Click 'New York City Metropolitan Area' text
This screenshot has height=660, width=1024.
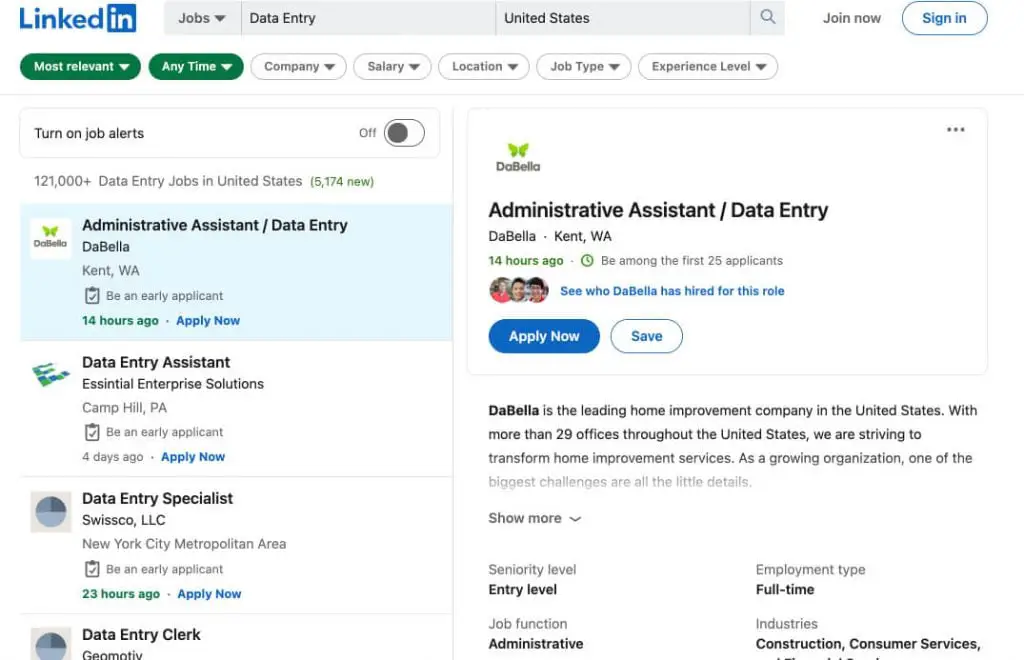184,544
